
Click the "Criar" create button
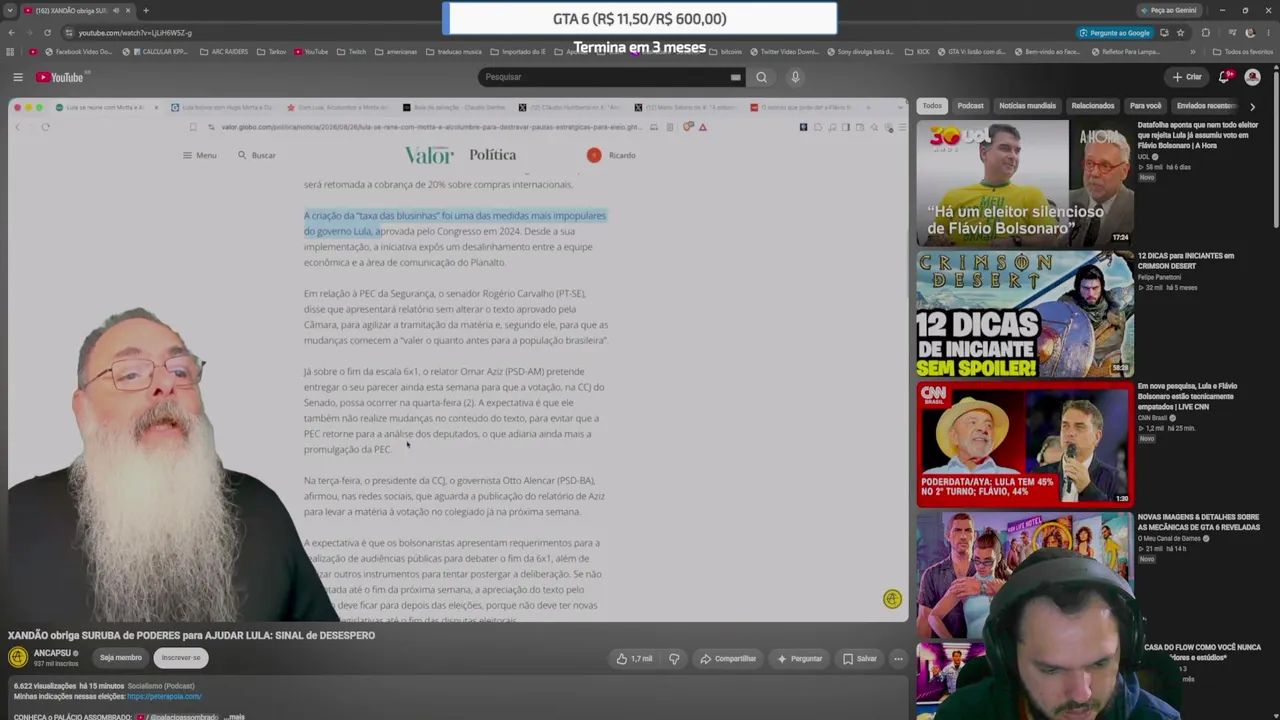[x=1187, y=77]
